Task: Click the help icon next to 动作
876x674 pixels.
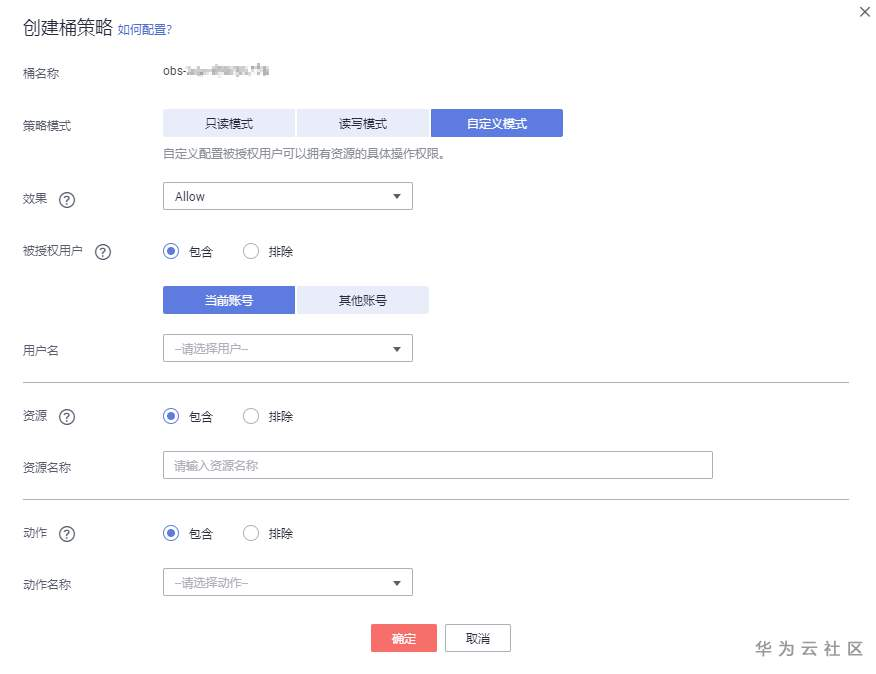Action: click(x=67, y=534)
